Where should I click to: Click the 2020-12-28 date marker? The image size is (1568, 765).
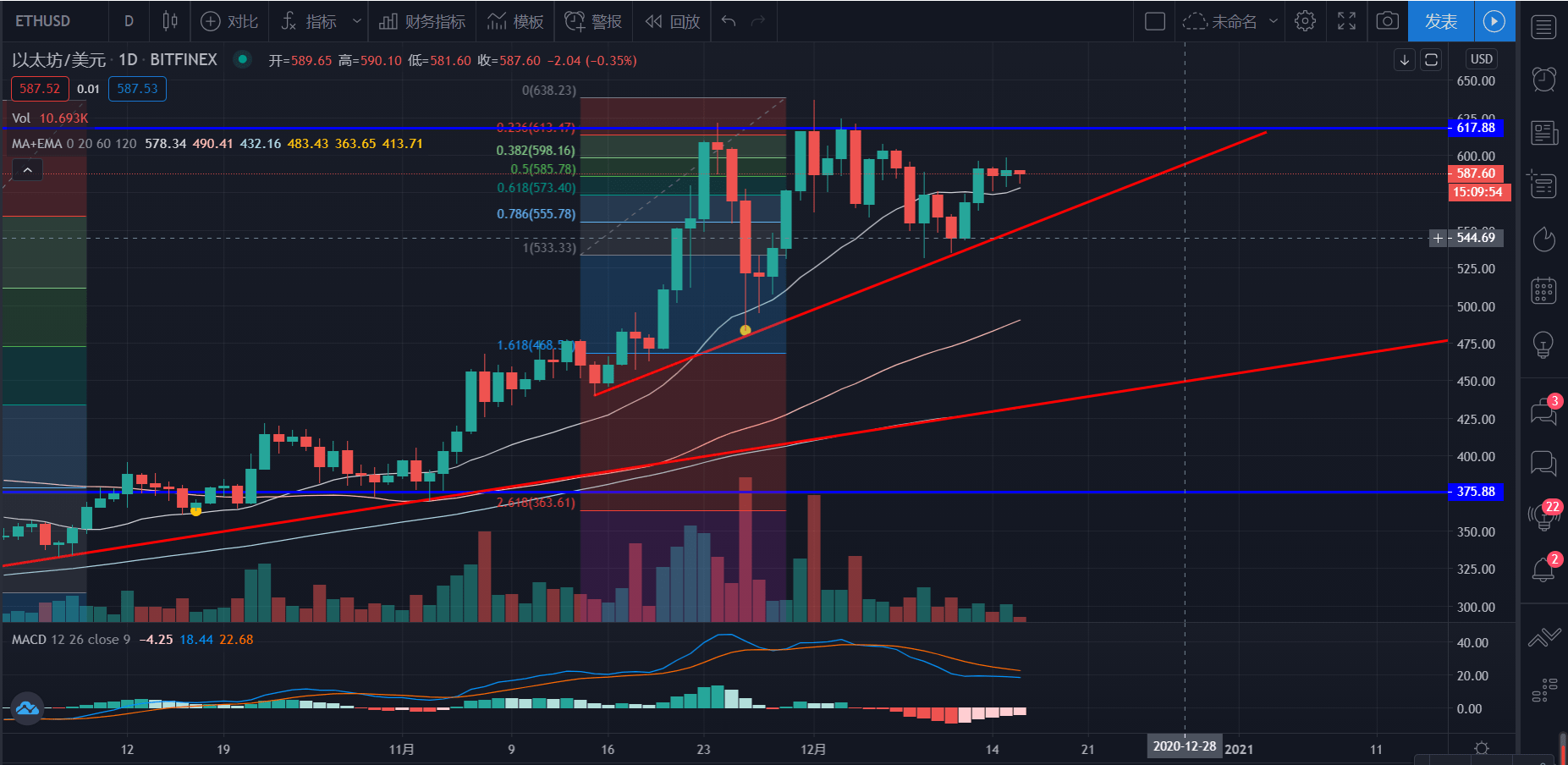point(1185,746)
